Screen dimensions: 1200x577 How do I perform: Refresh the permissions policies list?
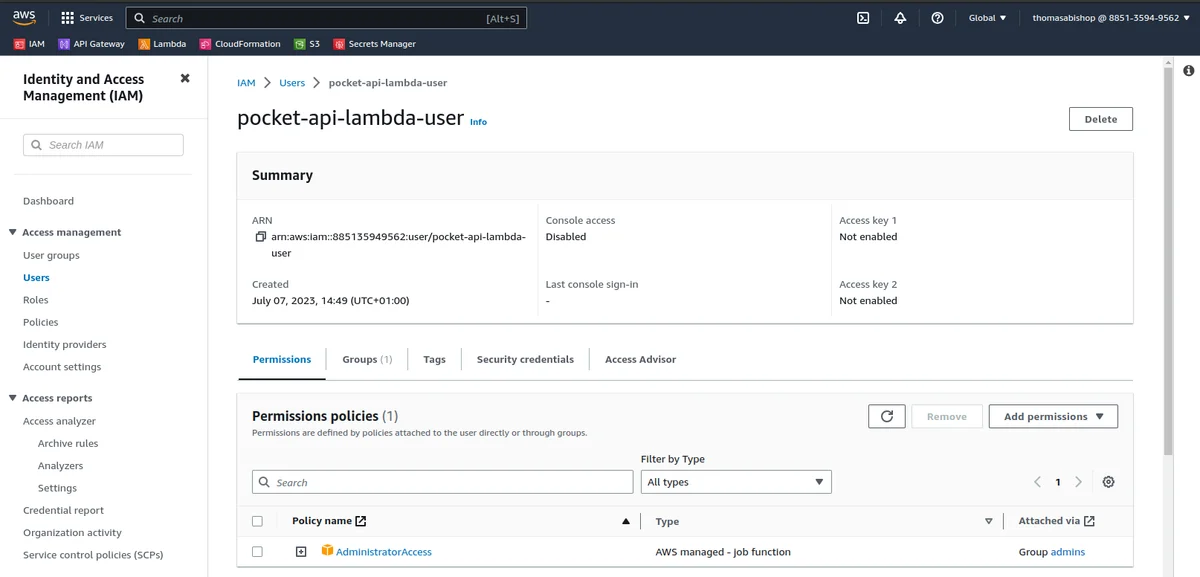[x=886, y=416]
